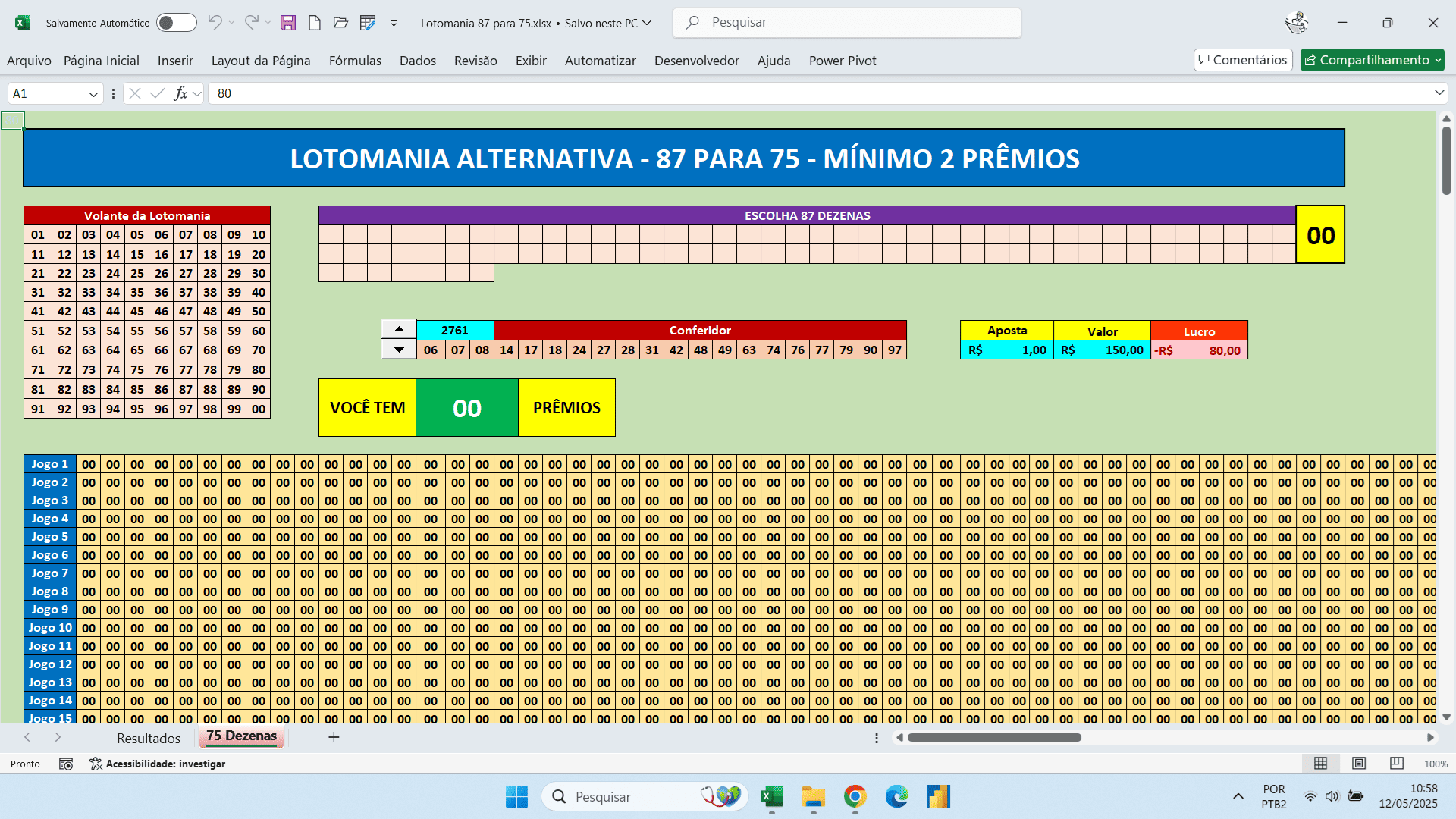Open the Power Pivot tab
The height and width of the screenshot is (819, 1456).
[843, 61]
